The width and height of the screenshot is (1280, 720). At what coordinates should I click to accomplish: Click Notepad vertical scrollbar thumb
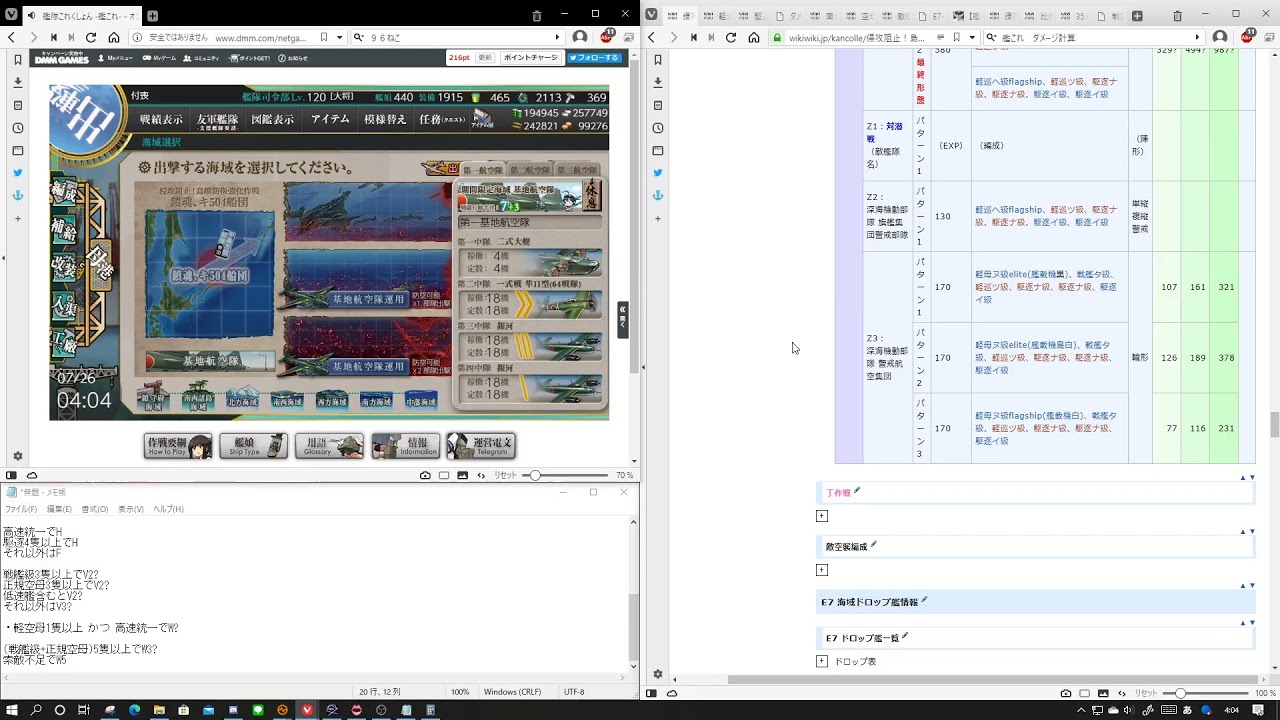[632, 625]
